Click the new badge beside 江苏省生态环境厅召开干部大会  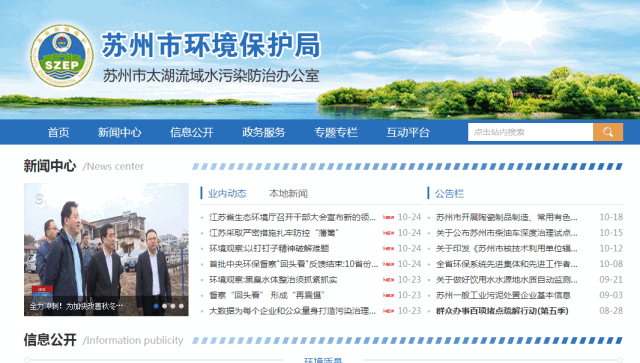click(x=388, y=217)
